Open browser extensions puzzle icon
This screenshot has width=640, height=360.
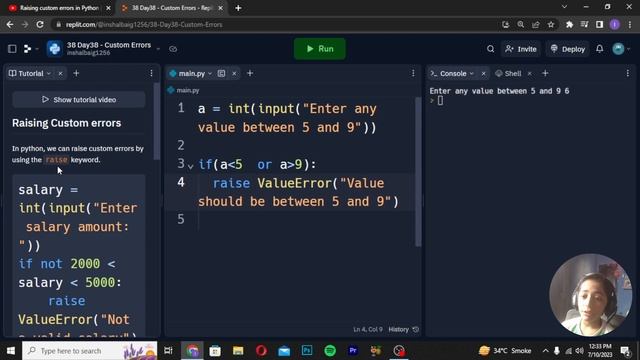[569, 24]
